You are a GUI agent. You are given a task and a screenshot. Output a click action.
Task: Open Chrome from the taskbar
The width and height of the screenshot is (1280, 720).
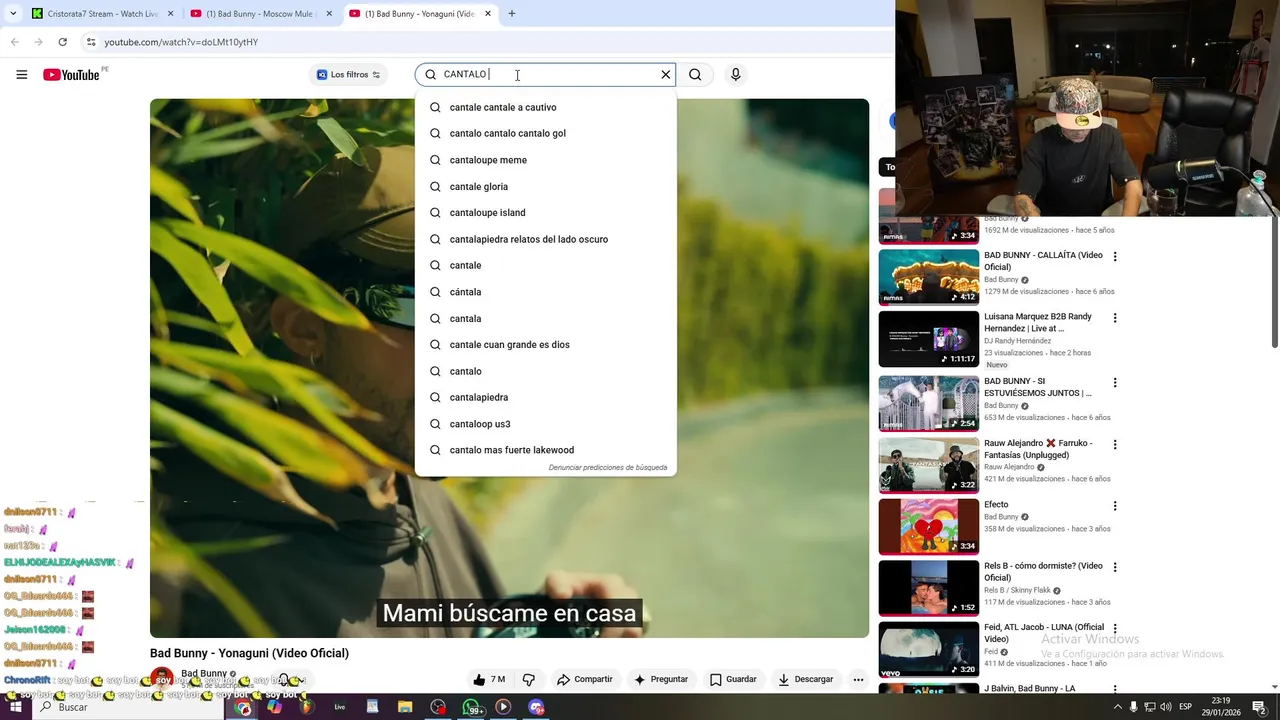click(x=243, y=707)
